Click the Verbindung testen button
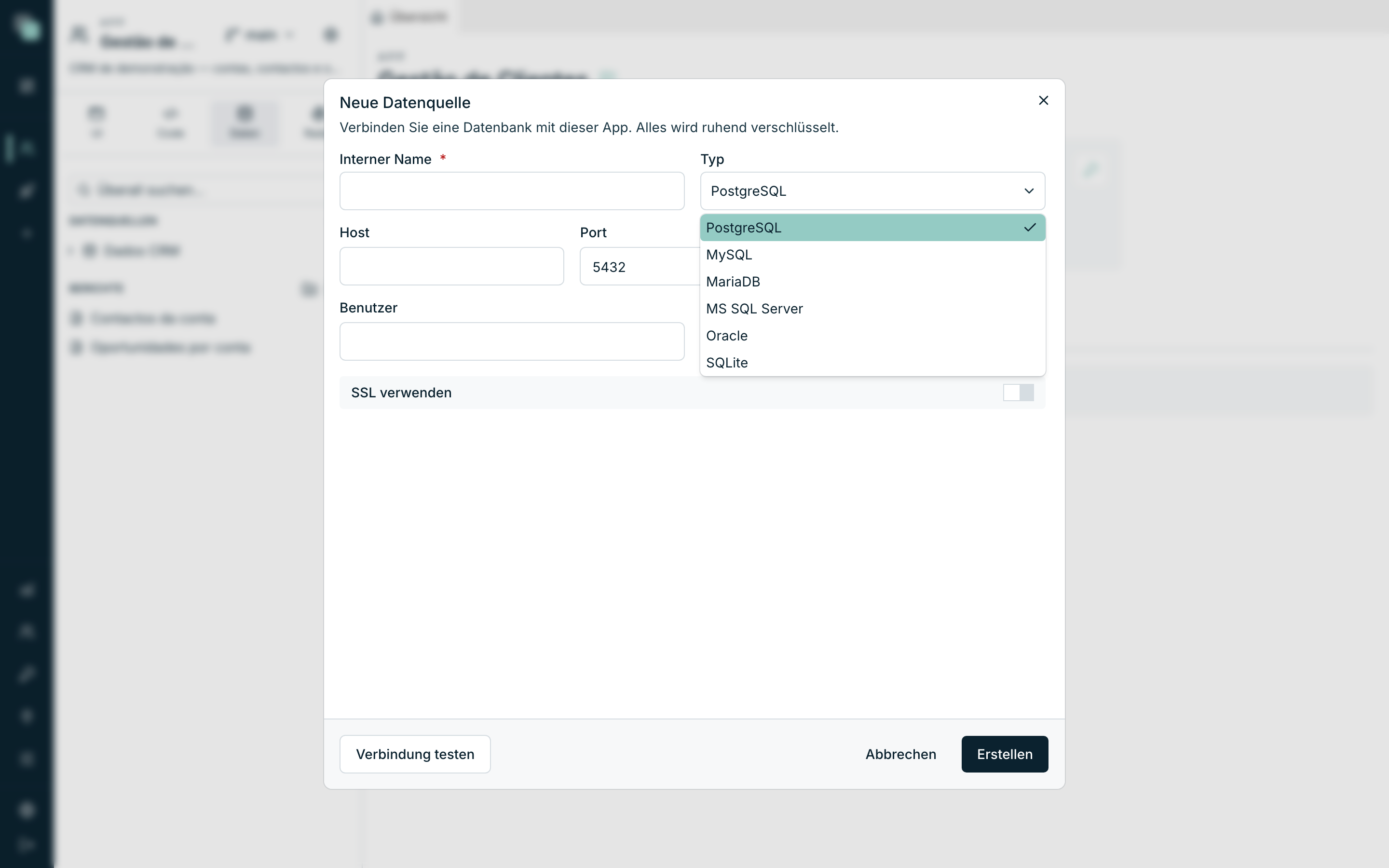Image resolution: width=1389 pixels, height=868 pixels. (x=414, y=754)
